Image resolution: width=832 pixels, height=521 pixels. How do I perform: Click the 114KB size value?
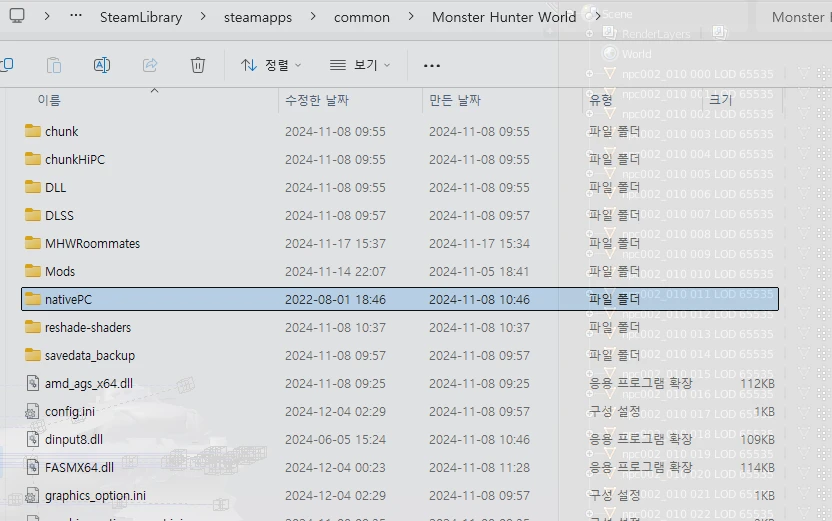(757, 467)
